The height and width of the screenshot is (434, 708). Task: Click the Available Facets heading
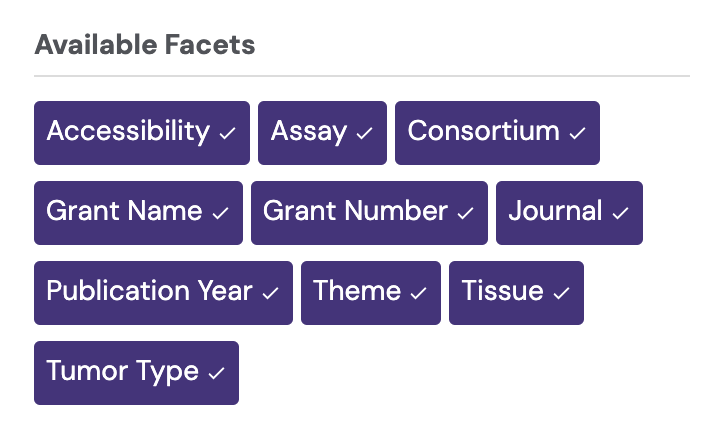pyautogui.click(x=144, y=45)
